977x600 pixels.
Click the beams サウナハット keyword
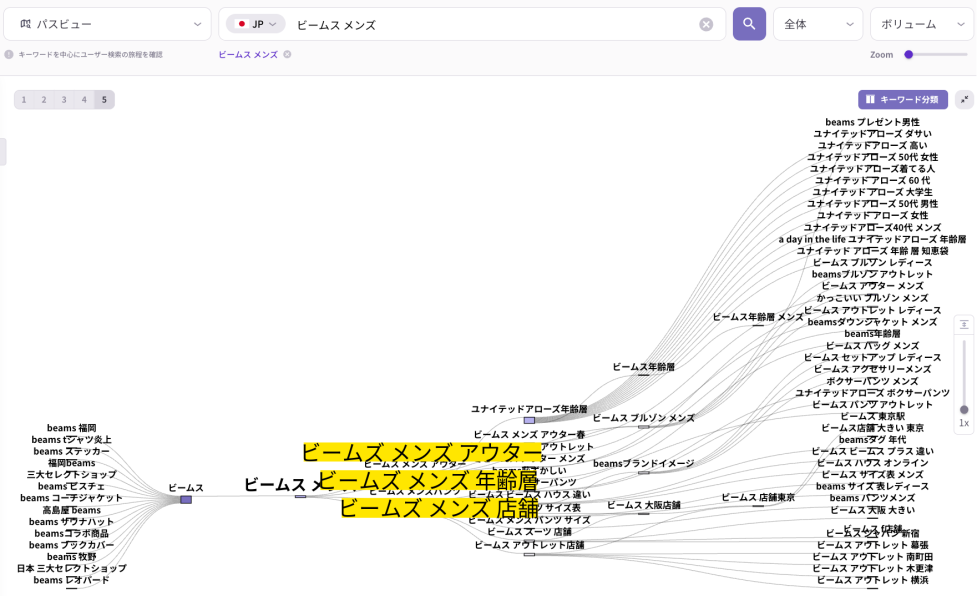click(x=72, y=522)
